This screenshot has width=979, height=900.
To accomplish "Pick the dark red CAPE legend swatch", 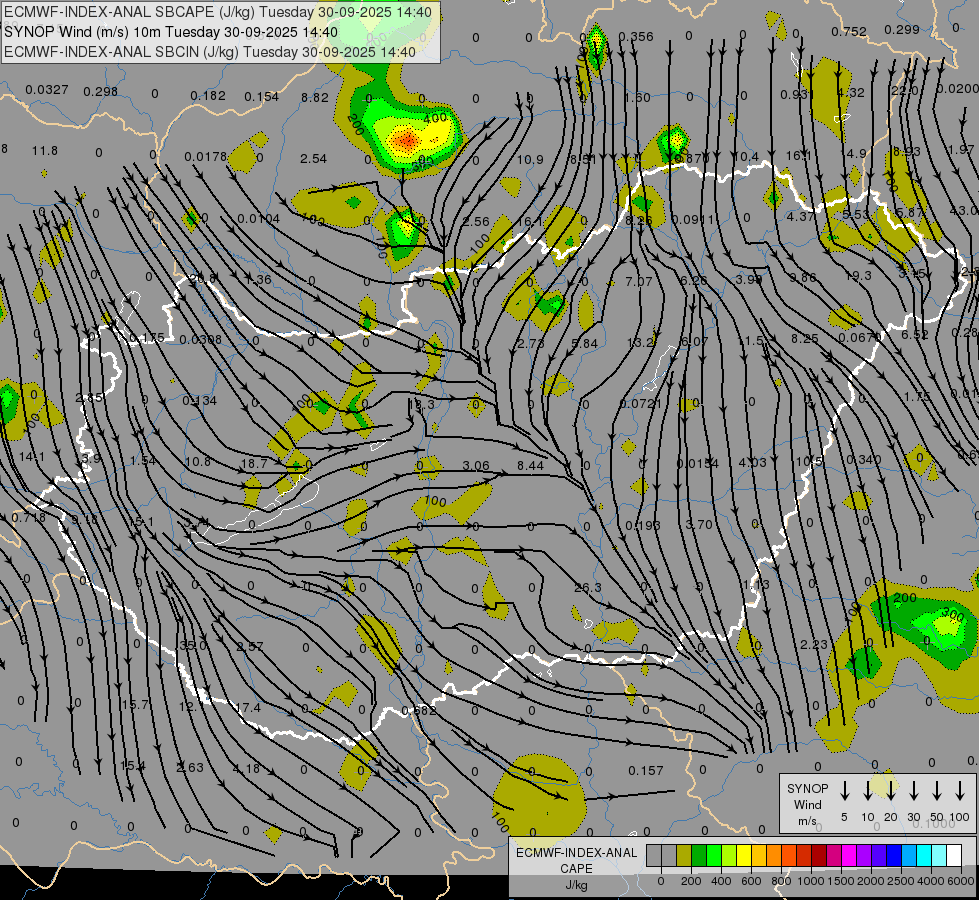I will [819, 856].
